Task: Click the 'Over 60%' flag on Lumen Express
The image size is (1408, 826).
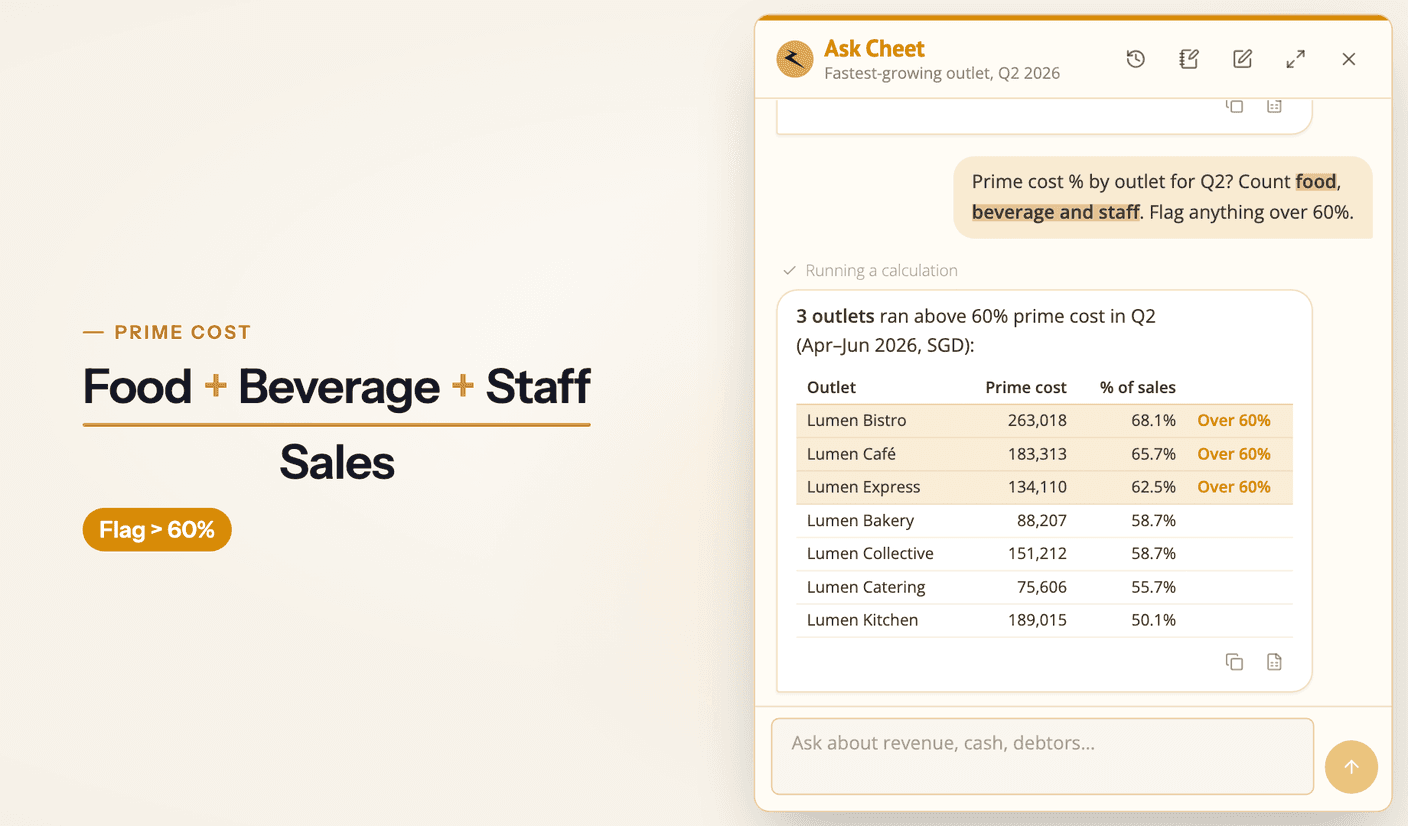Action: click(x=1234, y=487)
